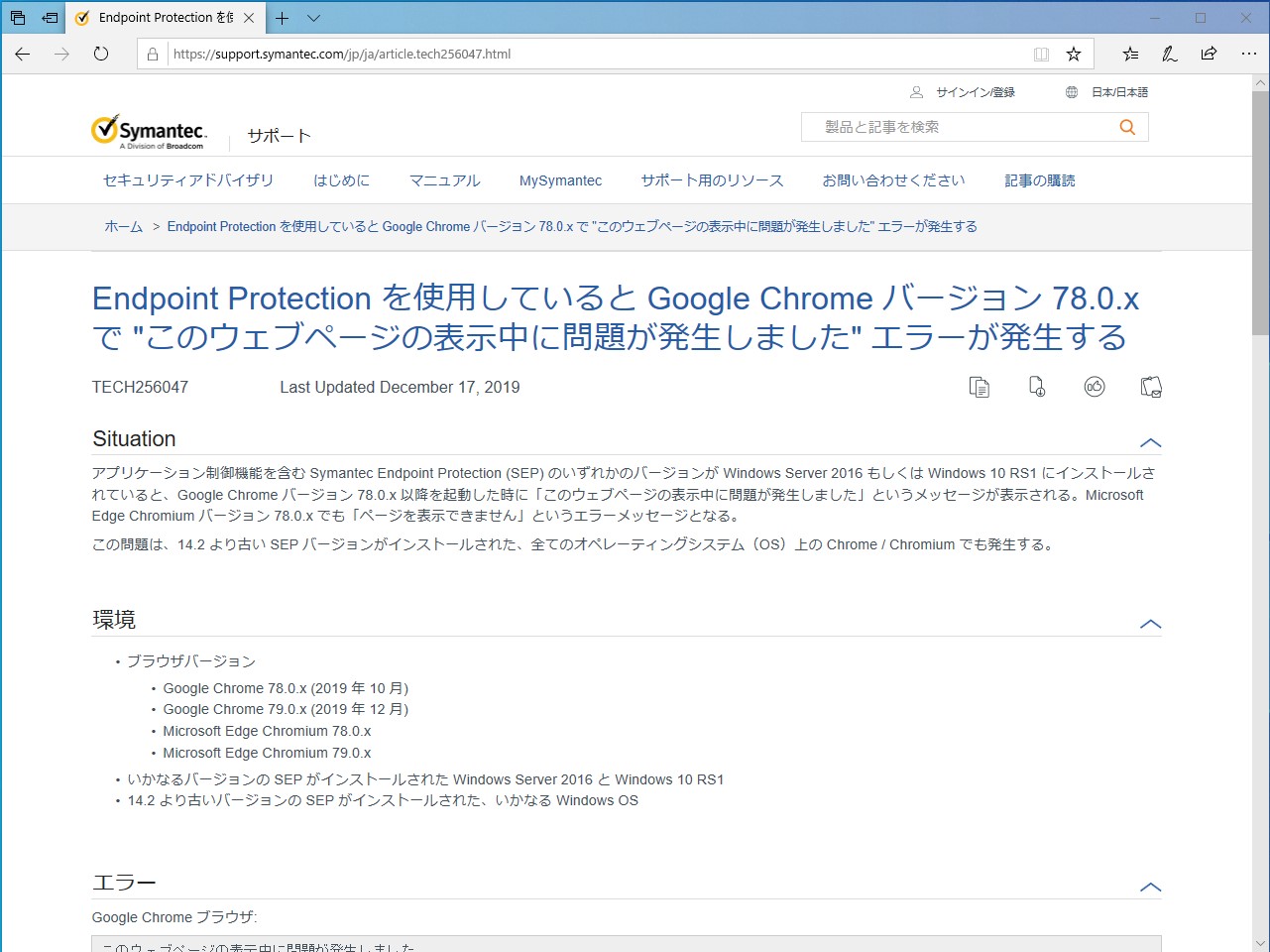Screen dimensions: 1270x952
Task: Add this page to favorites with the star
Action: pos(1074,55)
